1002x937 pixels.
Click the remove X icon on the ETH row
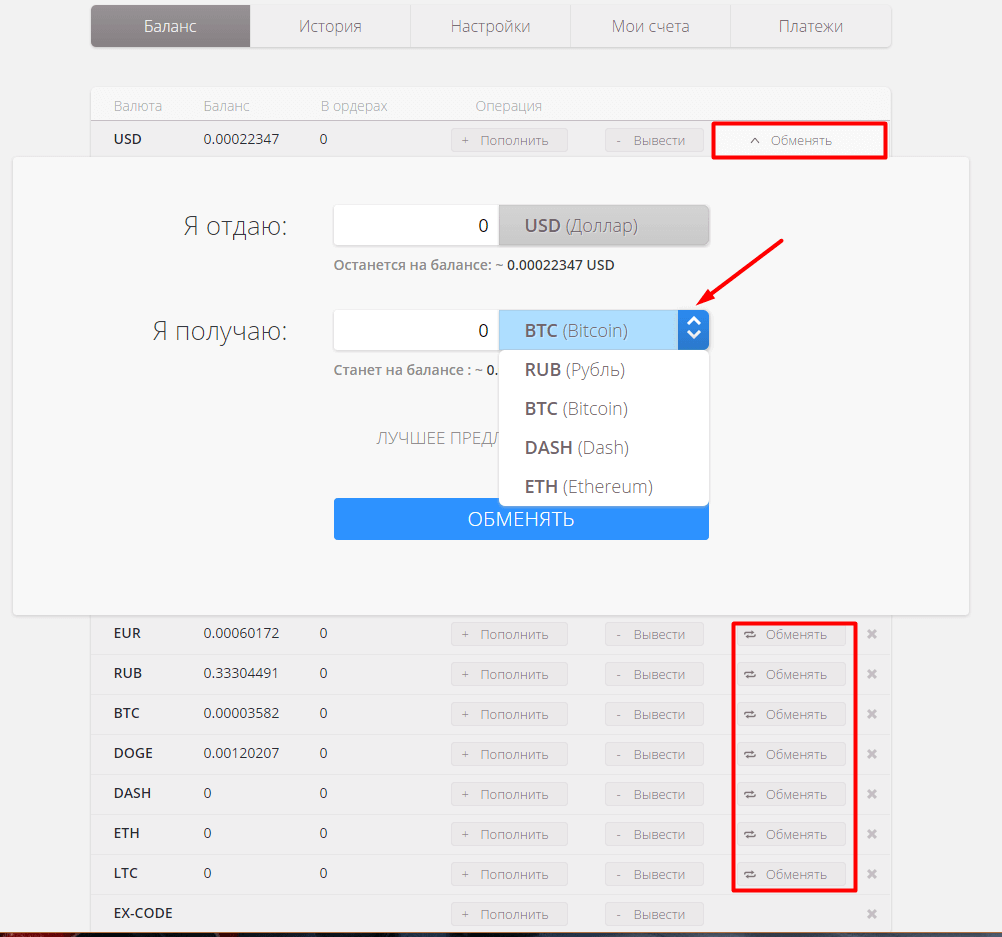coord(871,833)
